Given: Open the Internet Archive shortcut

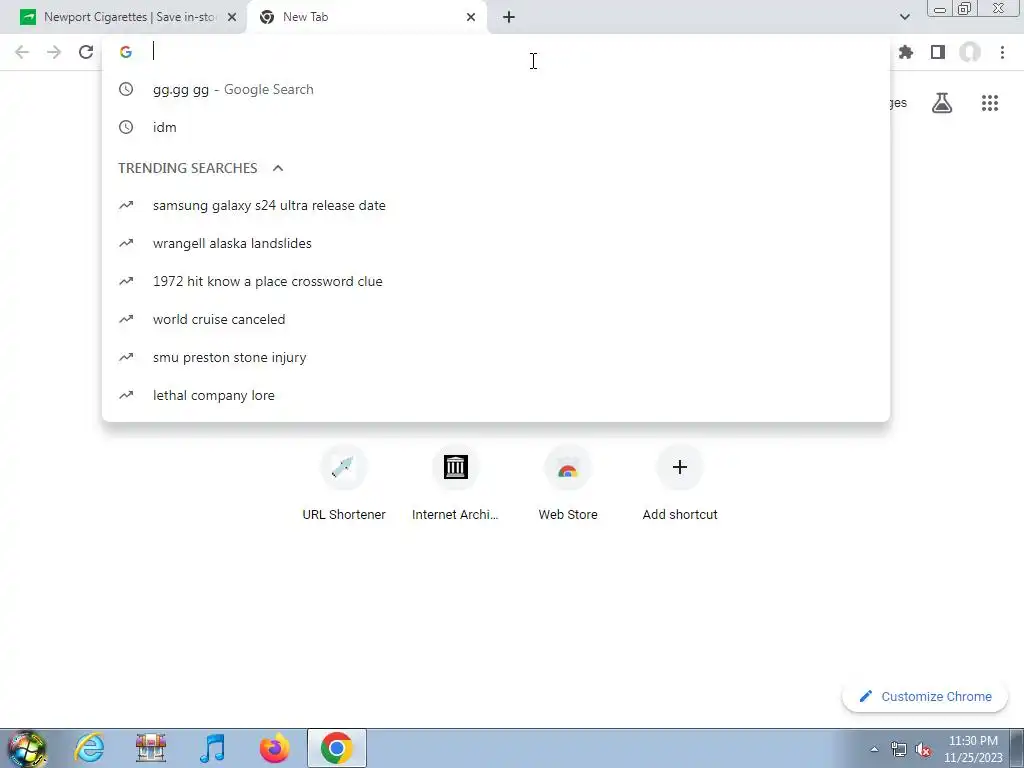Looking at the screenshot, I should 455,484.
